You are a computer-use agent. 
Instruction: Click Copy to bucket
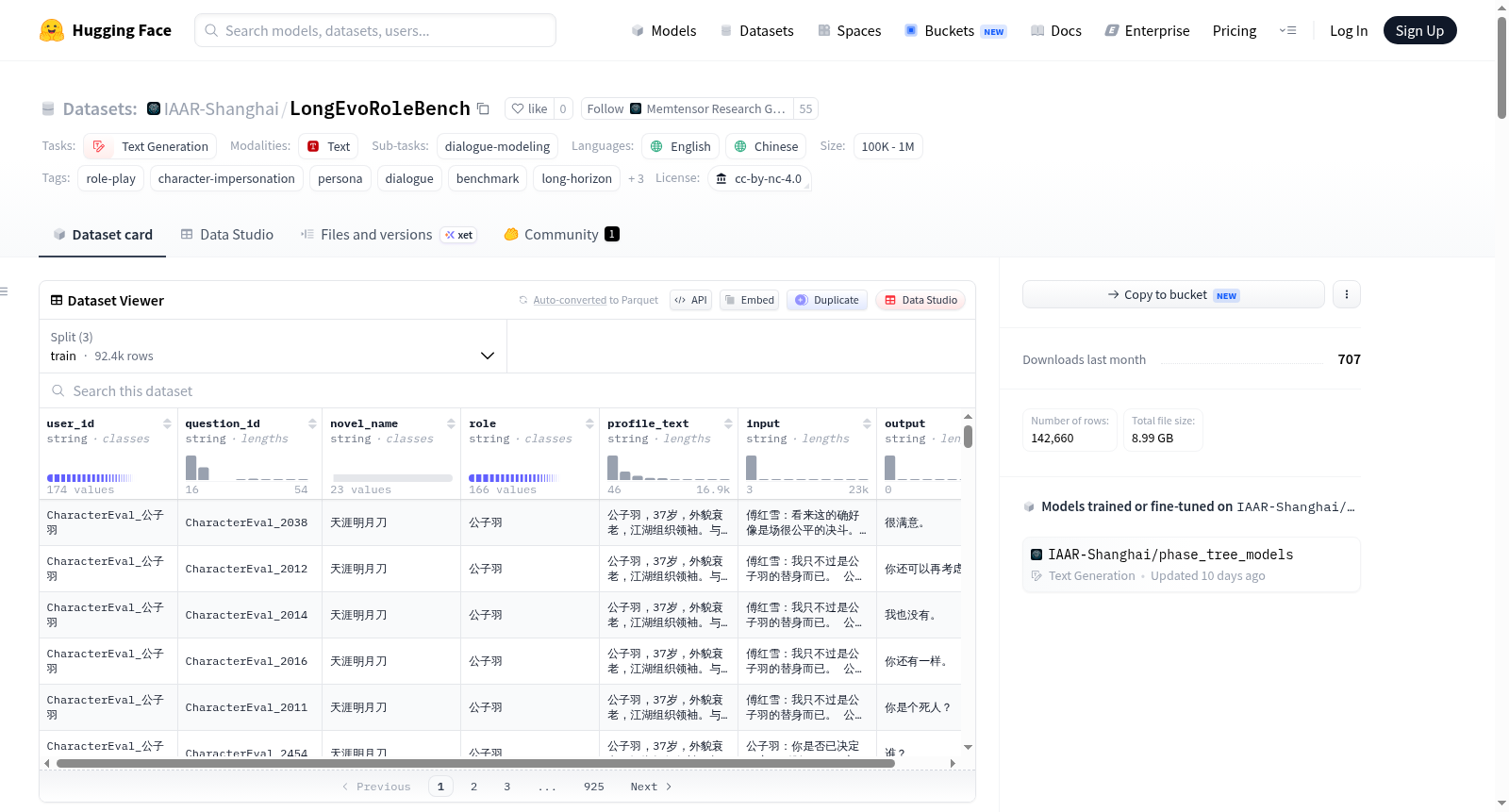click(1173, 294)
